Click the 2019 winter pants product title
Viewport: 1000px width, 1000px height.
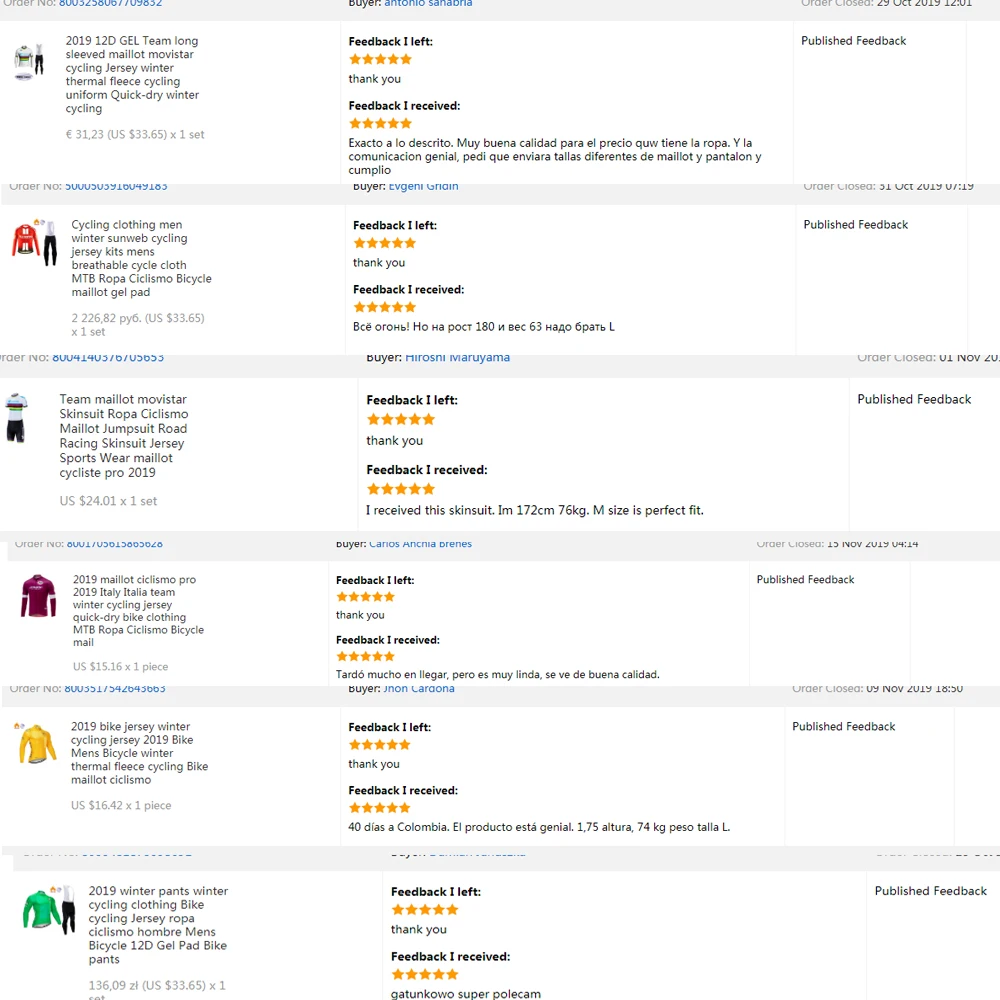tap(158, 925)
